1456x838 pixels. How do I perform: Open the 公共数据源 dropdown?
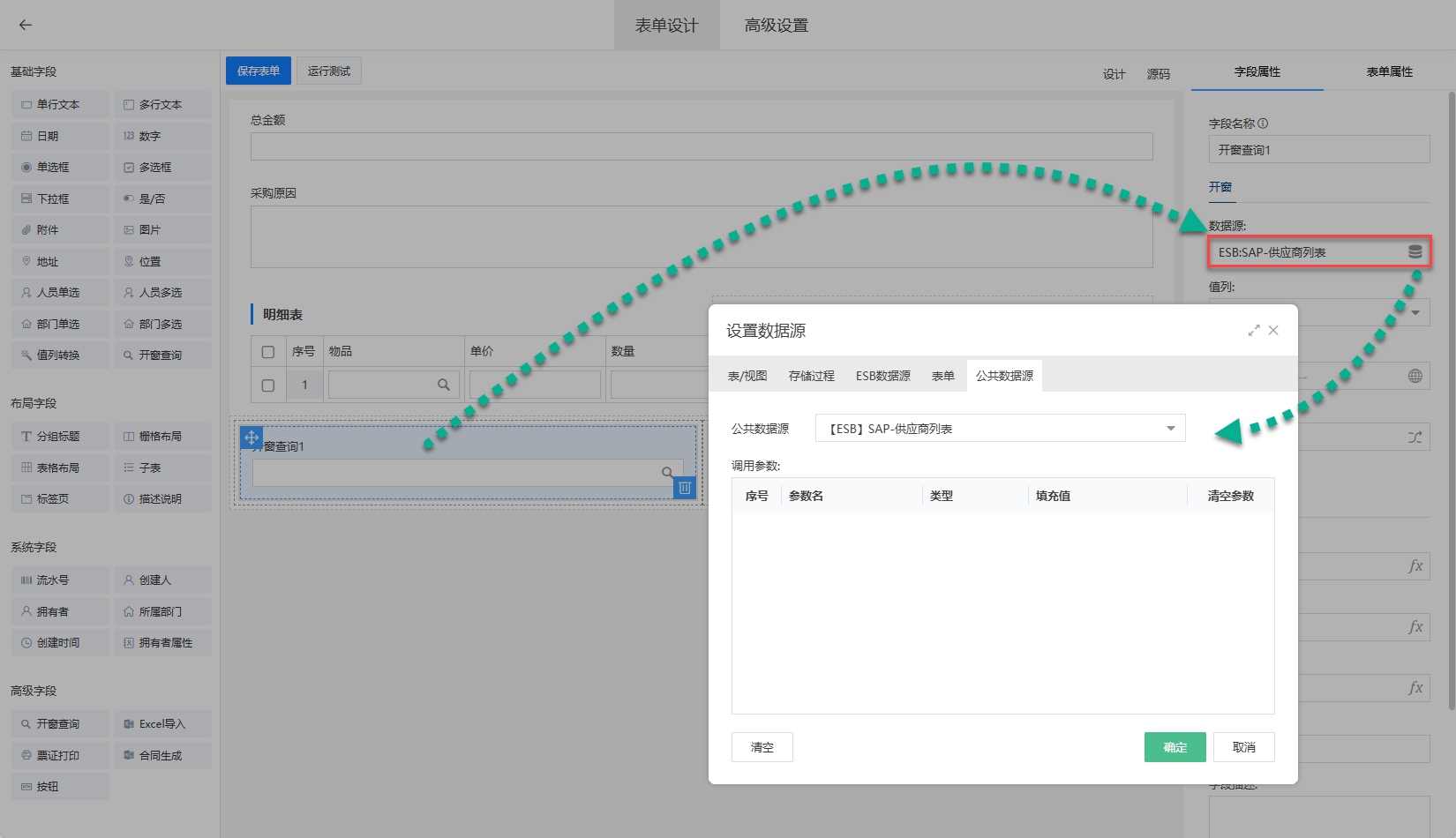tap(1000, 429)
